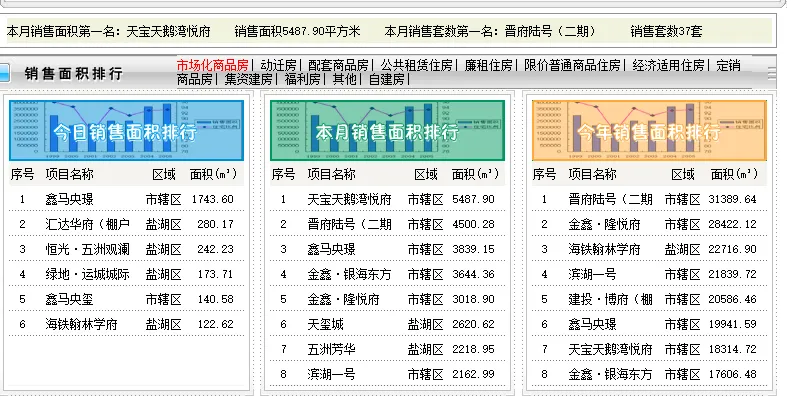
Task: Click area value 5487.90 in monthly table
Action: (x=474, y=199)
